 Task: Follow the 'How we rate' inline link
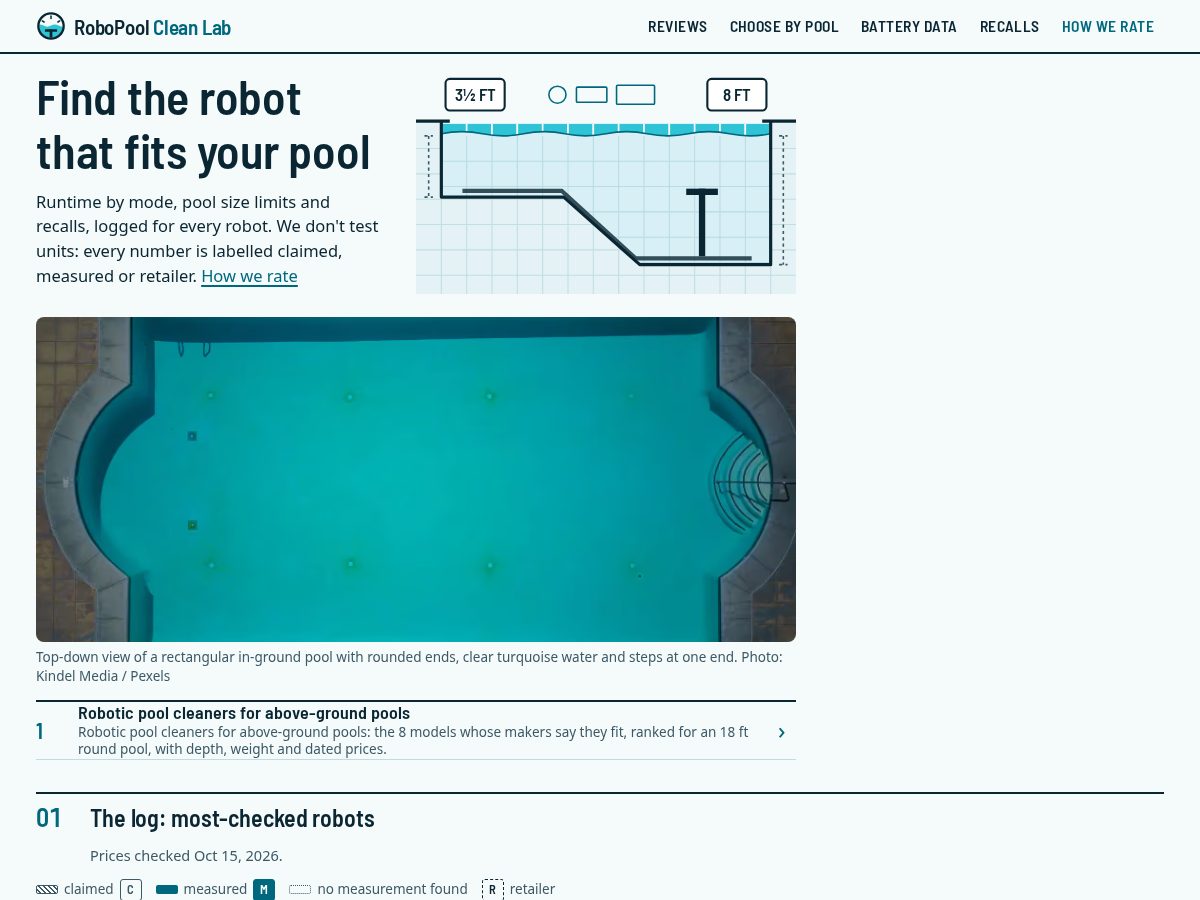coord(249,276)
